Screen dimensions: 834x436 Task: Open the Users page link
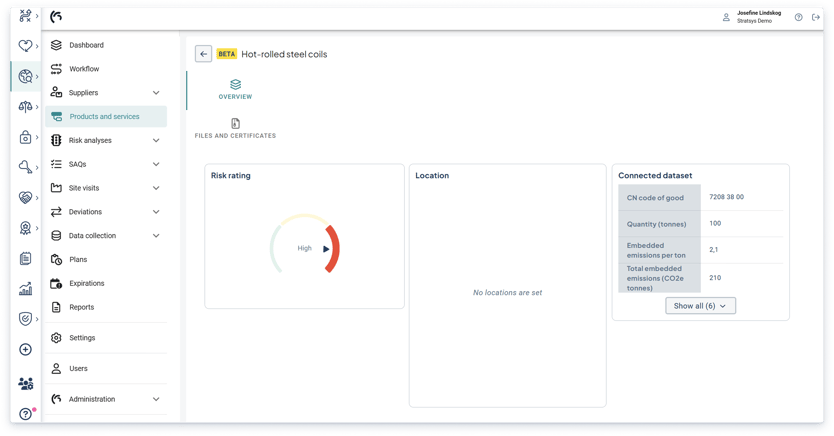[78, 369]
